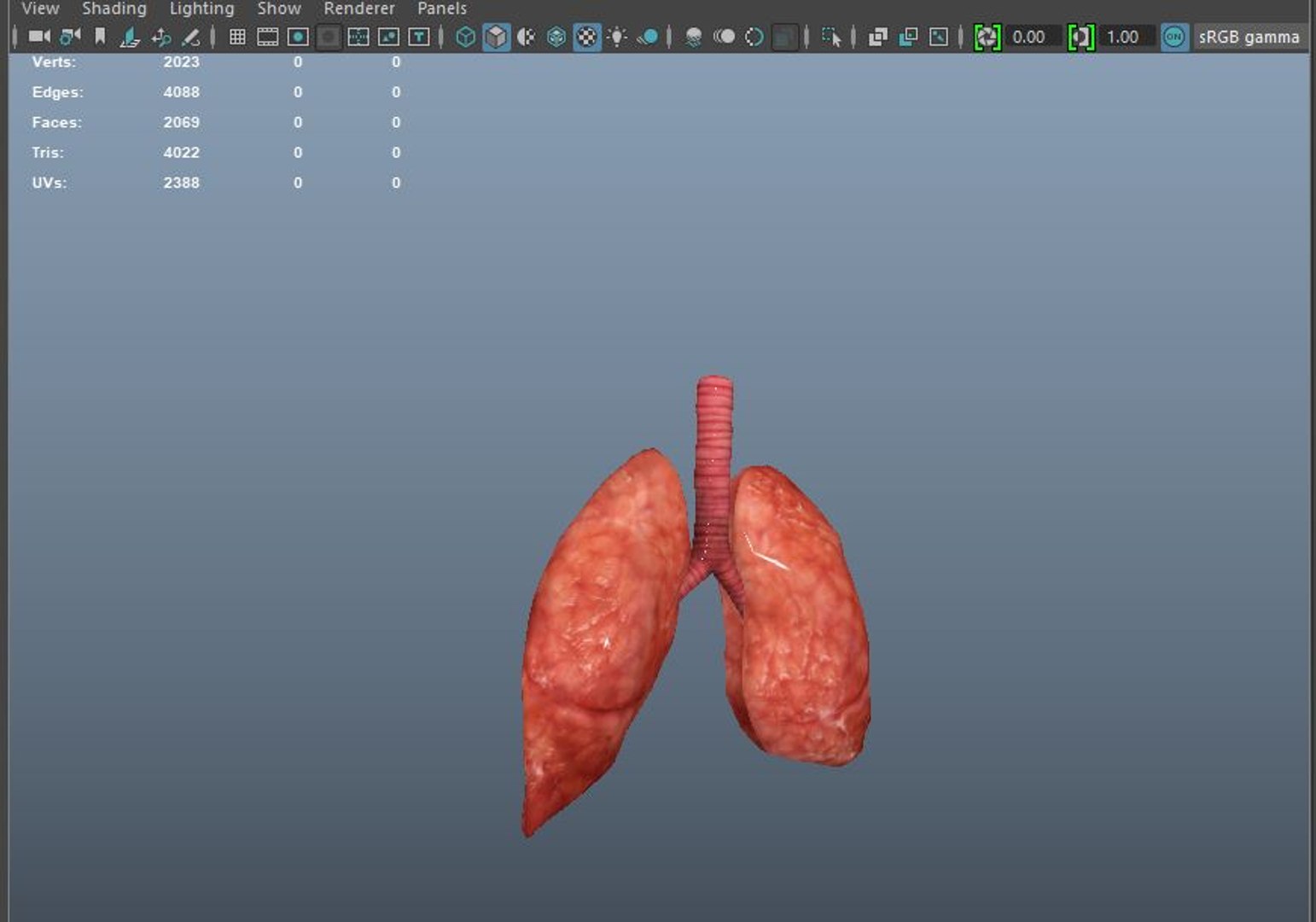Viewport: 1316px width, 922px height.
Task: Click the Use Default Material icon
Action: [x=527, y=37]
